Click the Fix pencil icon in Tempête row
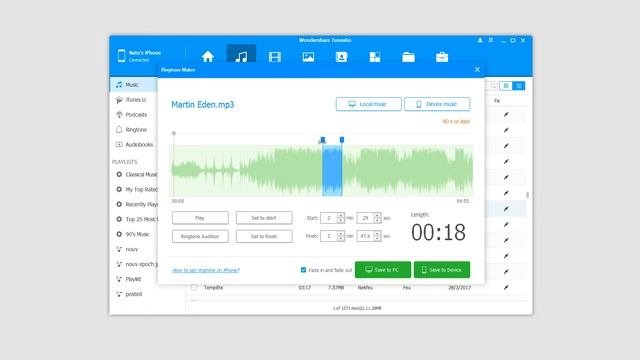Viewport: 640px width, 360px height. (x=506, y=287)
